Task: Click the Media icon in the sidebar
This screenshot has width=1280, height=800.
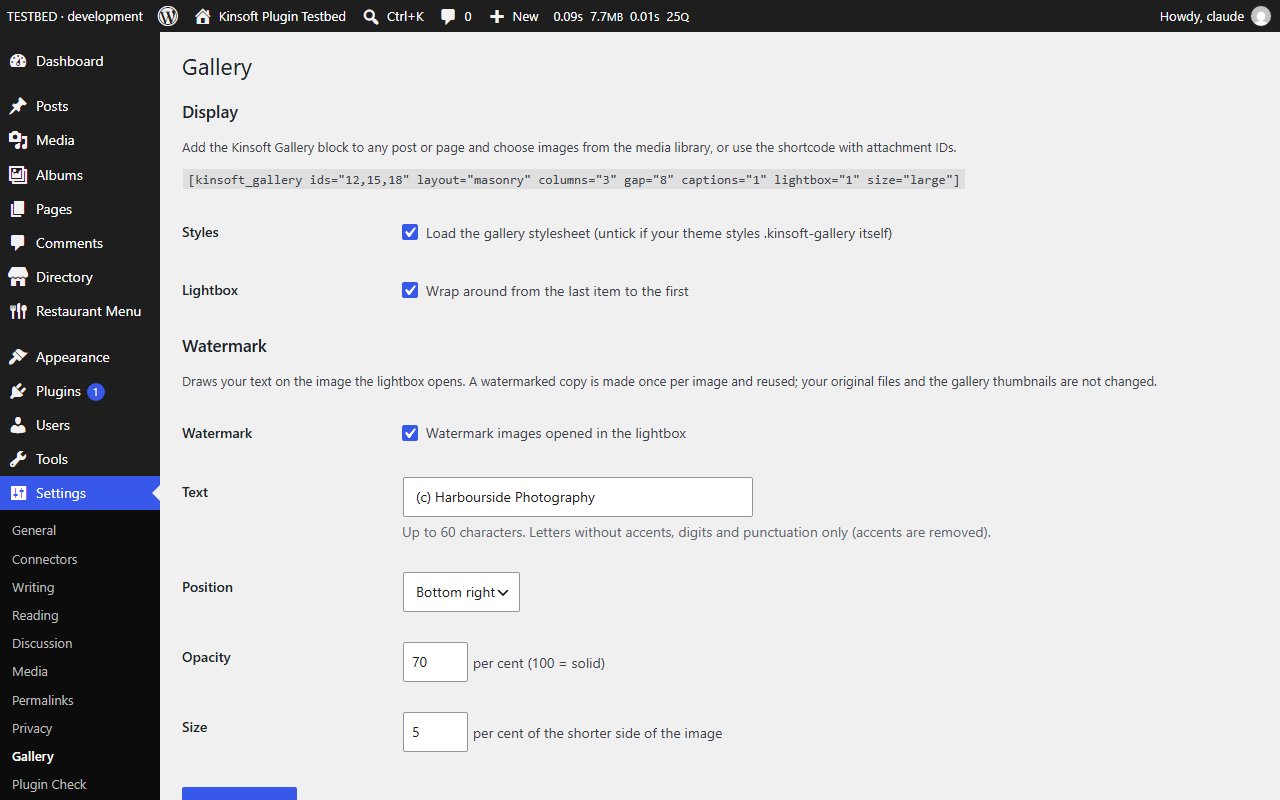Action: (x=18, y=140)
